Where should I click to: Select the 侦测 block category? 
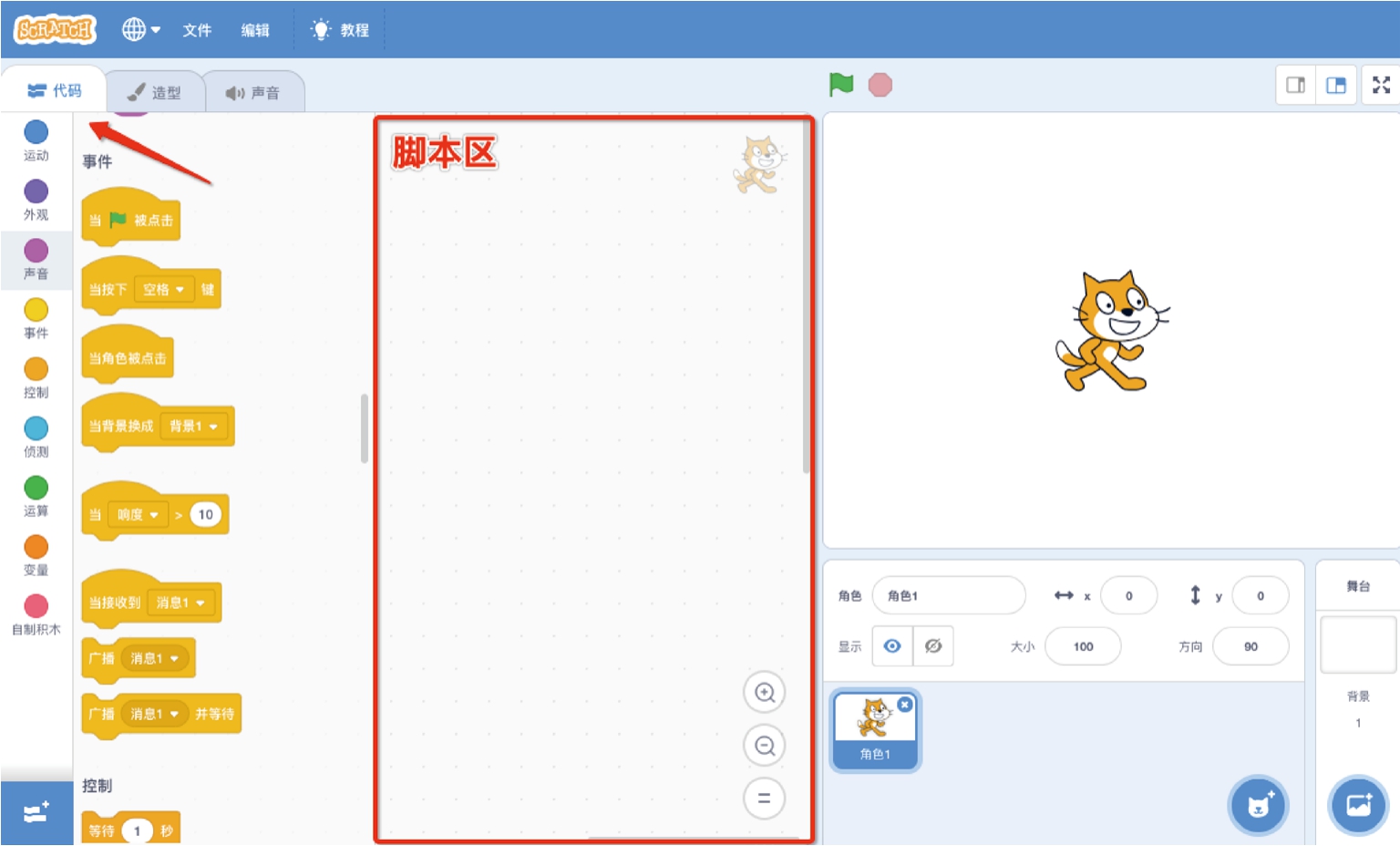click(x=36, y=438)
